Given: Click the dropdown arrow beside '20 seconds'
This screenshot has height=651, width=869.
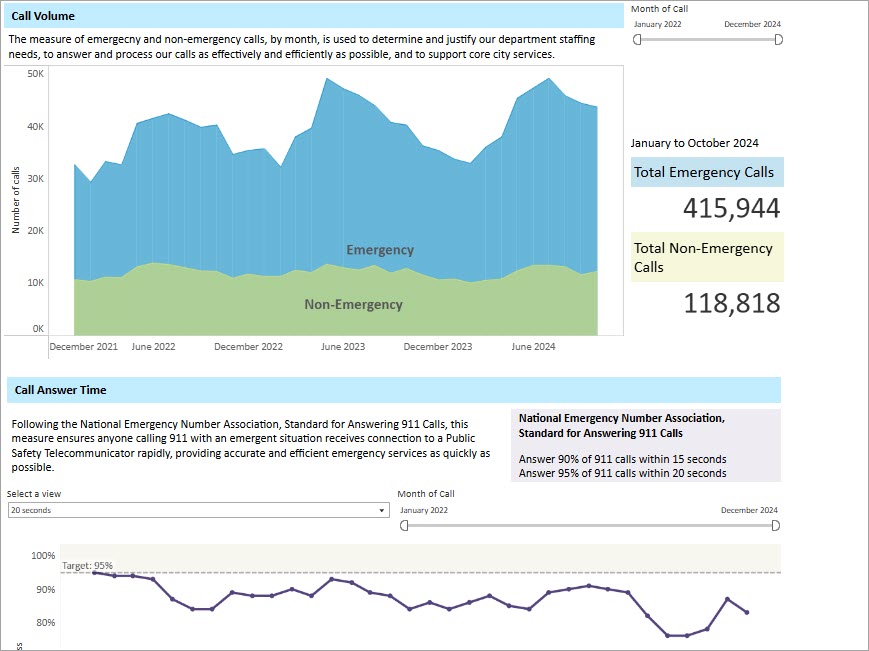Looking at the screenshot, I should tap(382, 510).
